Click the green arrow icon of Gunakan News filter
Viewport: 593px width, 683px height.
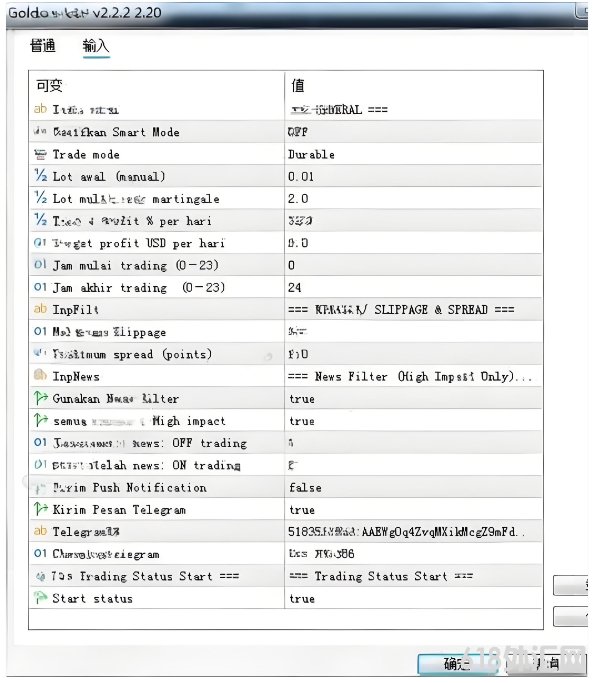pyautogui.click(x=41, y=398)
